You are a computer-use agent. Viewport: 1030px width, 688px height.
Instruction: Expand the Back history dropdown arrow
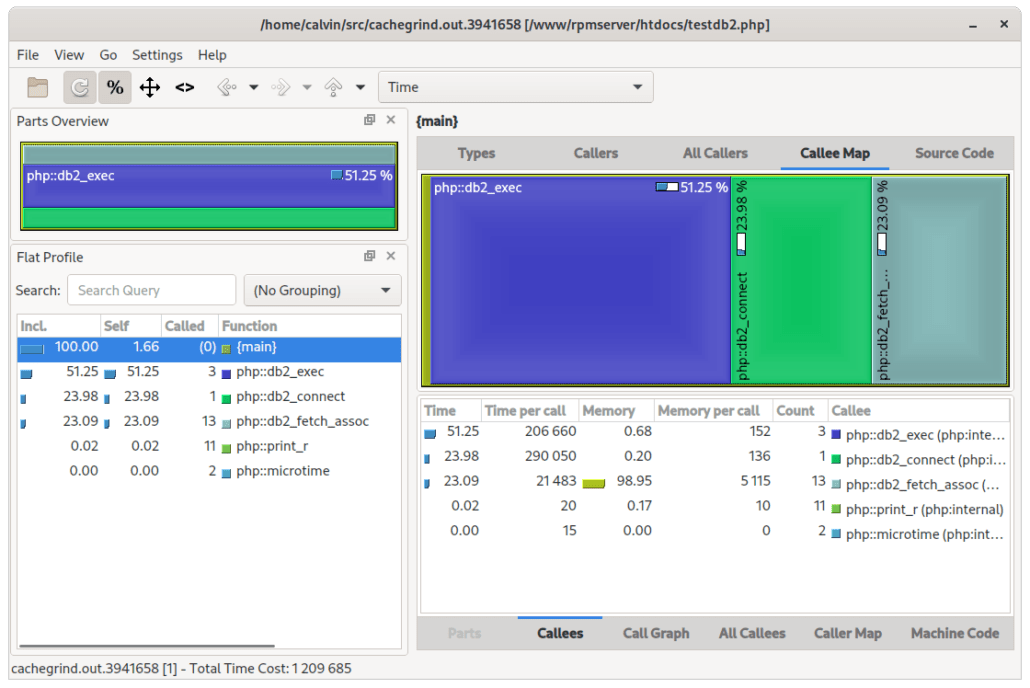[254, 88]
